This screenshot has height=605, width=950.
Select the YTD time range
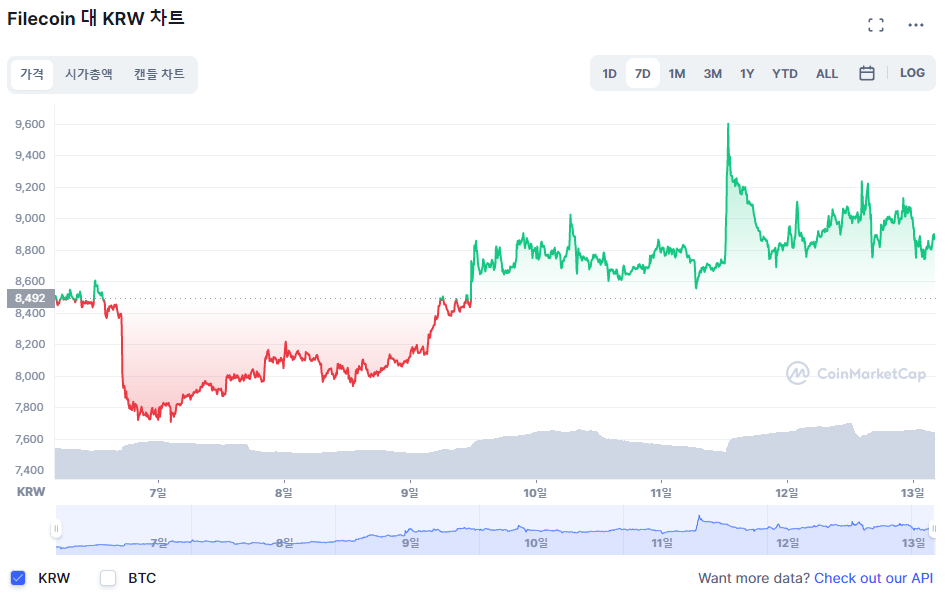click(x=785, y=74)
